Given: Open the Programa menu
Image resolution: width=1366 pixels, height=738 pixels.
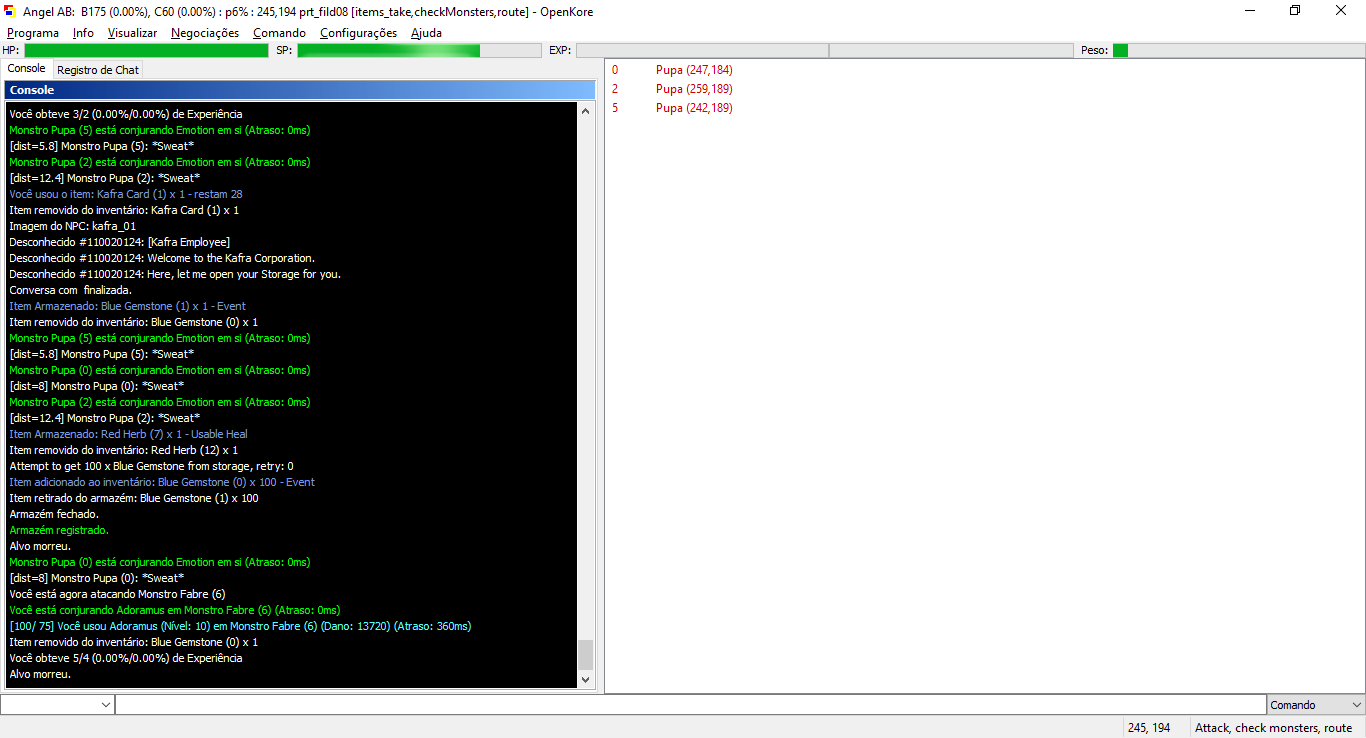Looking at the screenshot, I should coord(33,33).
